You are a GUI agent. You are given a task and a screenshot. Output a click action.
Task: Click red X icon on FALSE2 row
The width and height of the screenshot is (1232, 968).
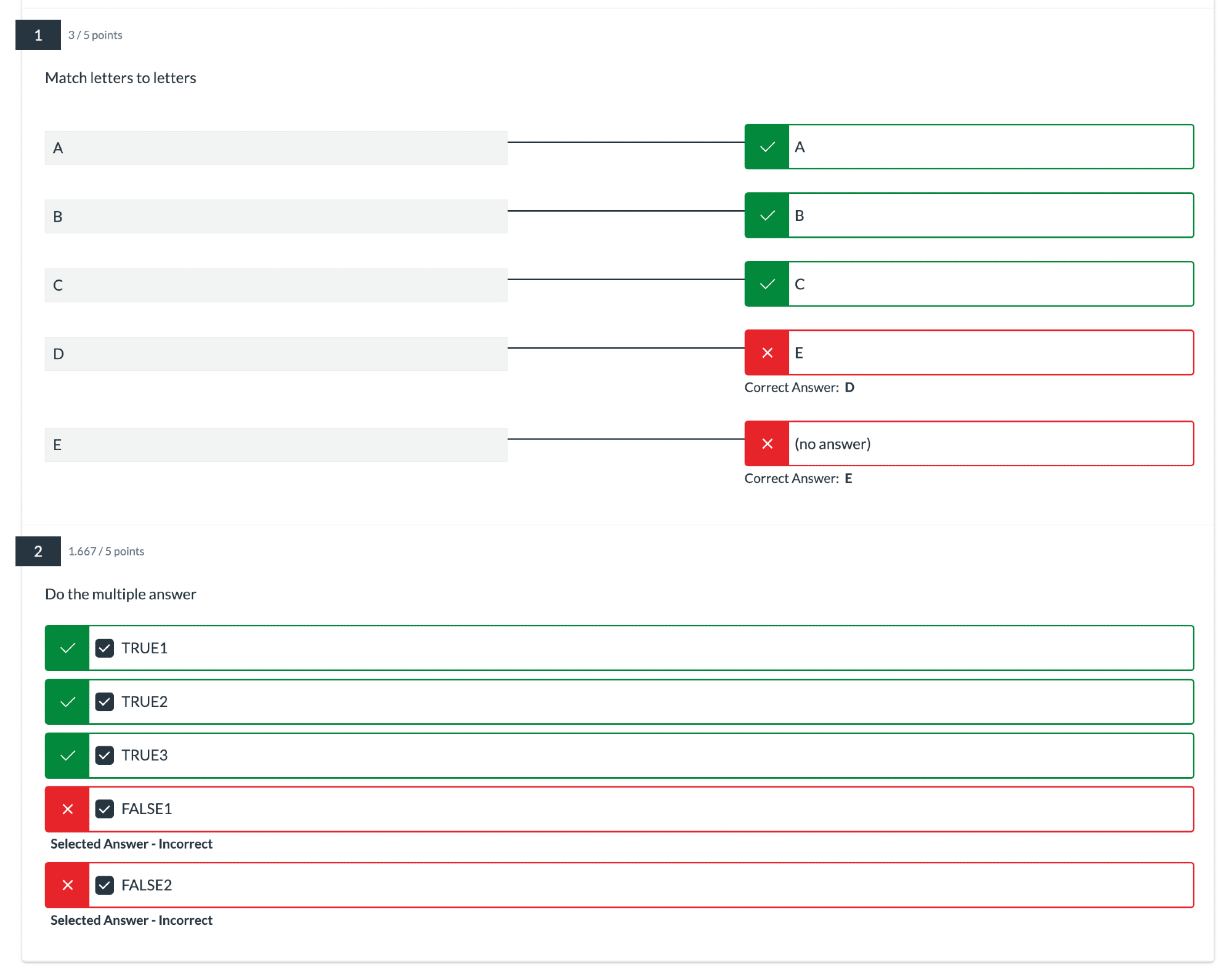pos(68,885)
